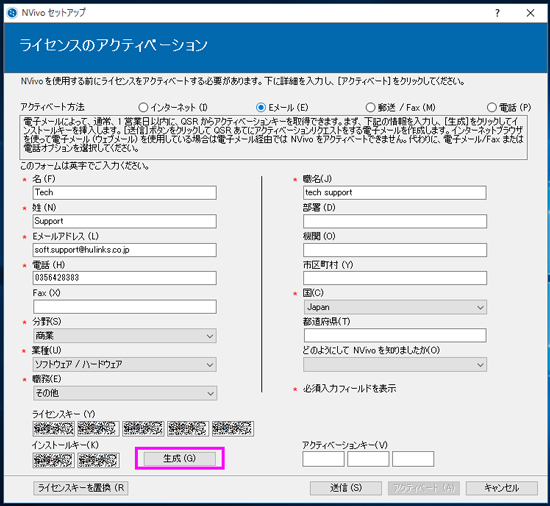The image size is (550, 506).
Task: Click the 都道府県 input field
Action: pyautogui.click(x=395, y=336)
